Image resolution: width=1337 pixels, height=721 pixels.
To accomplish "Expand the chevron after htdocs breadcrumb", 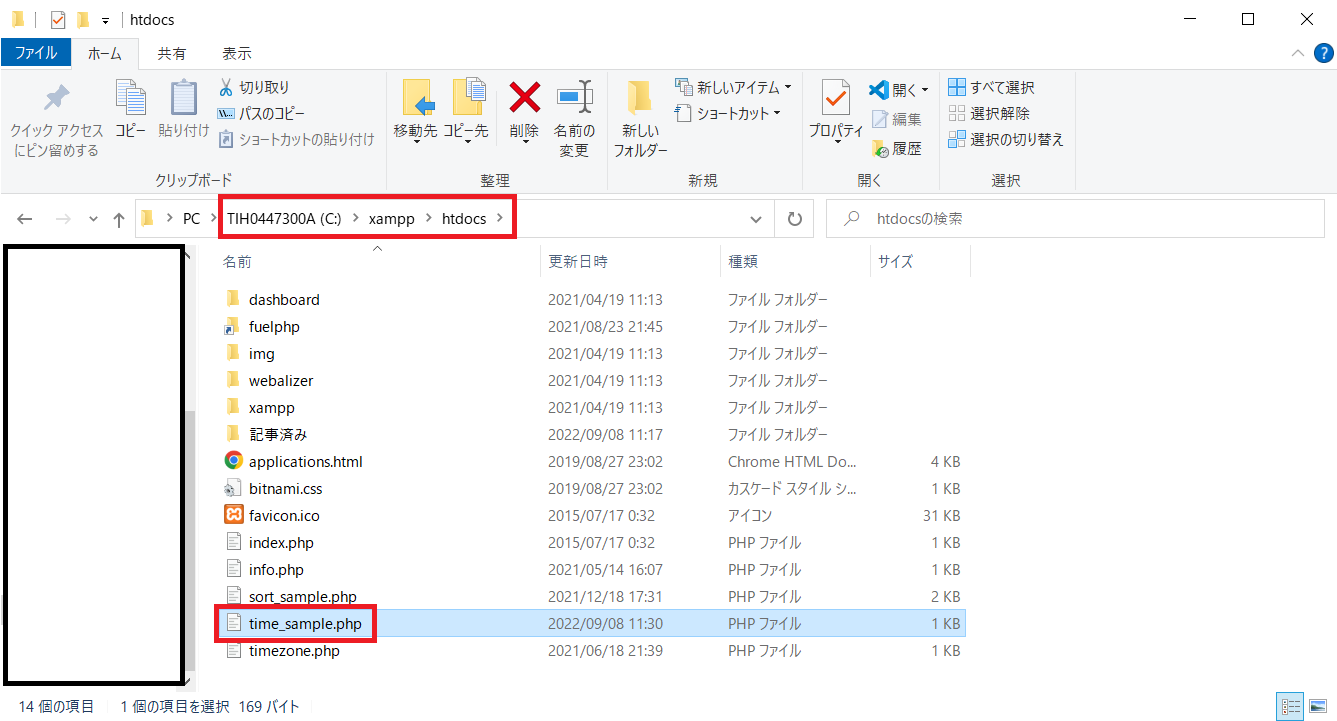I will pos(501,219).
